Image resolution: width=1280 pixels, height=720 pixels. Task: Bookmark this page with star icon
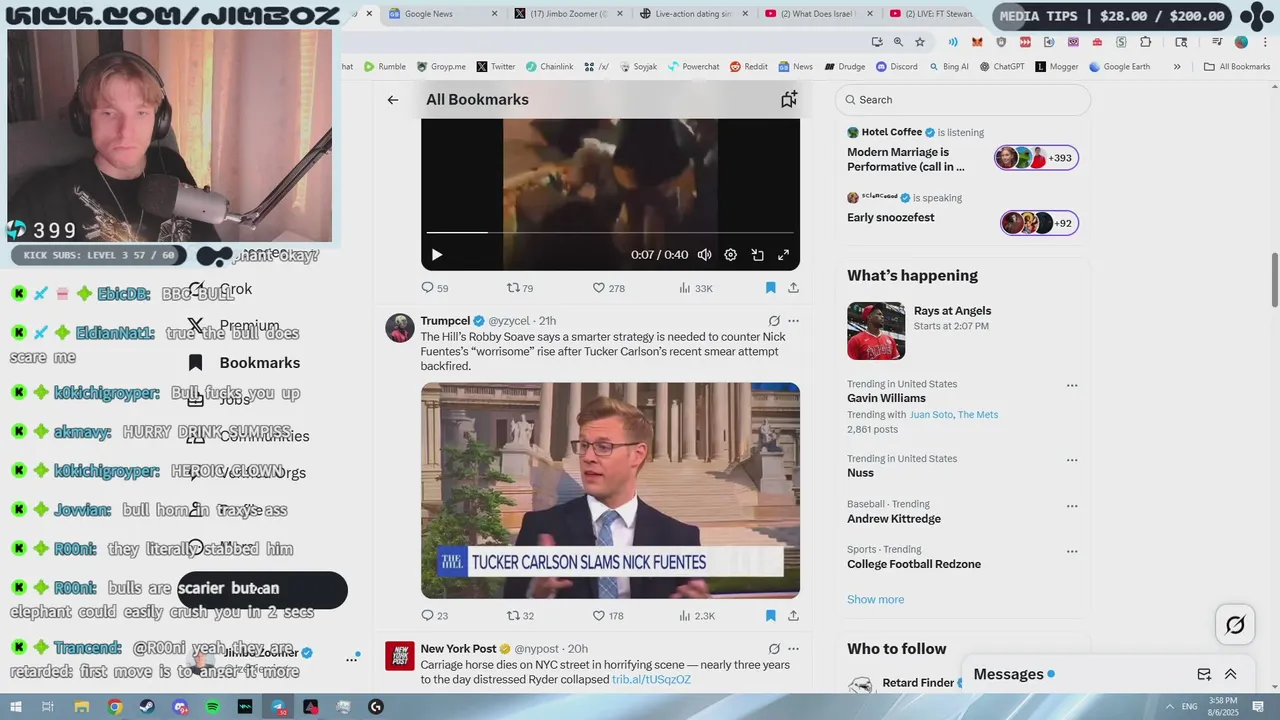pyautogui.click(x=920, y=42)
